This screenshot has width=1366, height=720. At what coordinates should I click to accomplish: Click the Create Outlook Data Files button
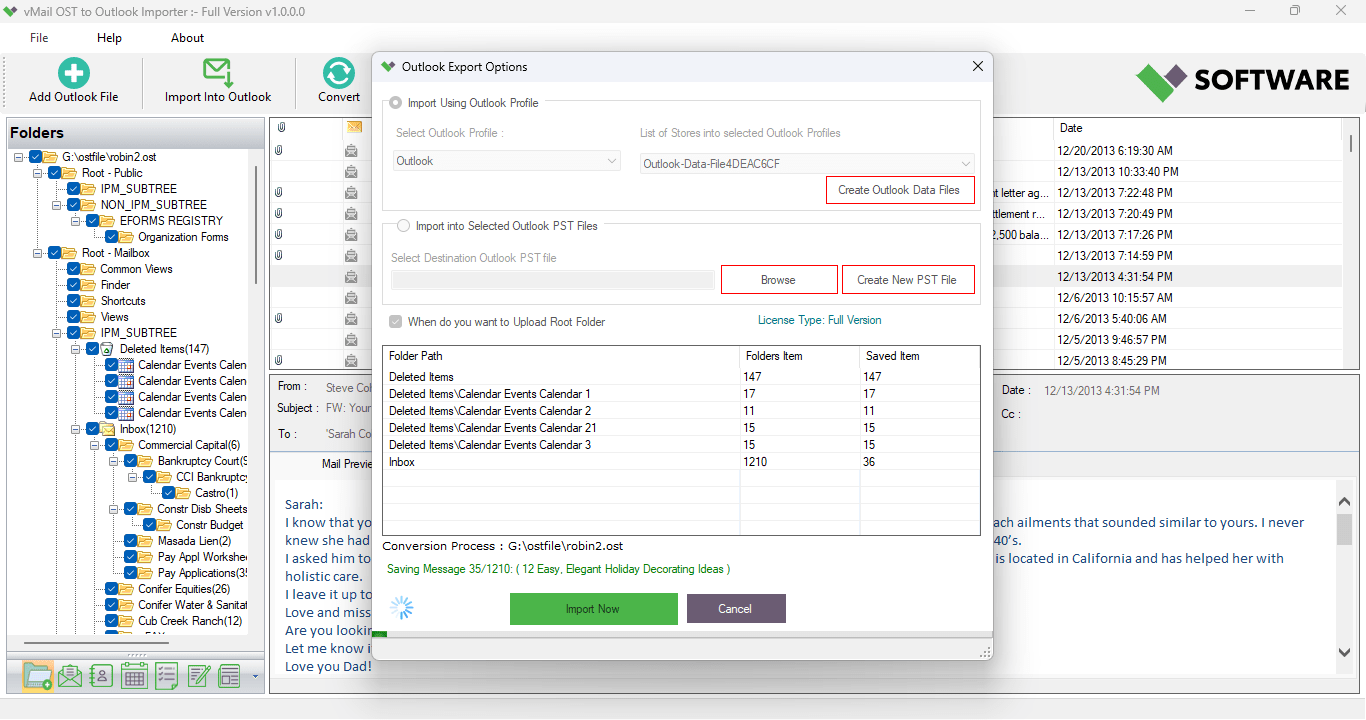point(899,190)
